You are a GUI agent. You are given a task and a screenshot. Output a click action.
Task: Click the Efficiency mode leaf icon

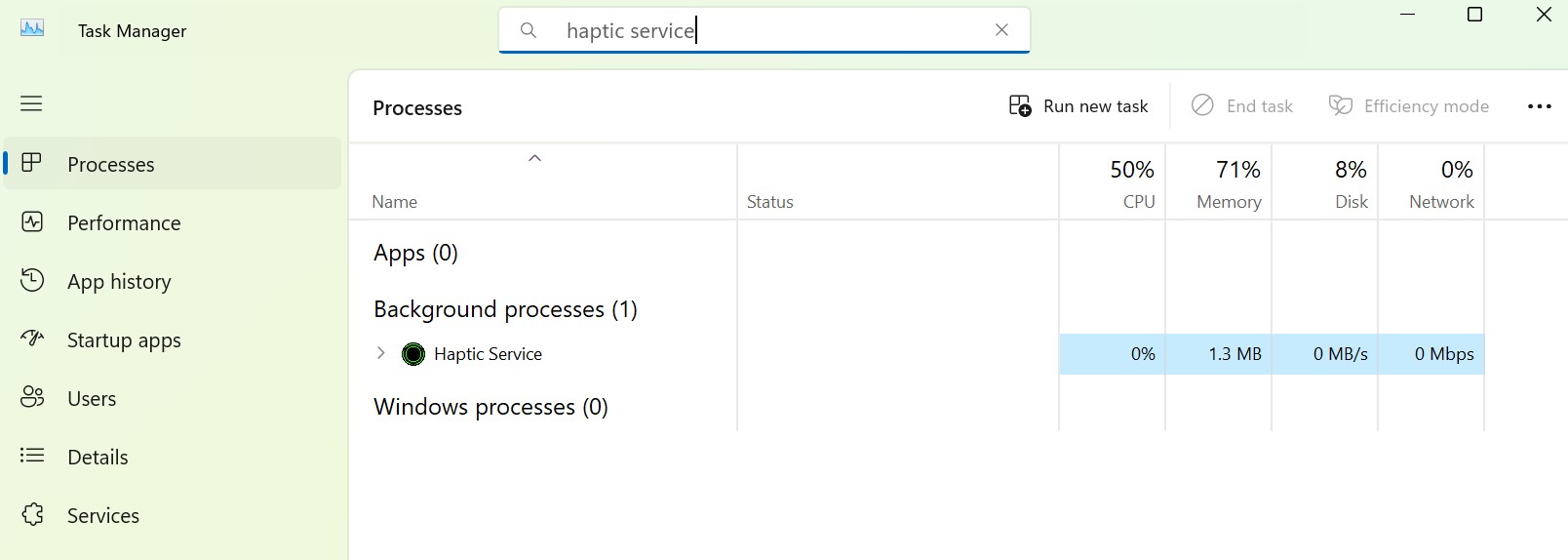coord(1341,105)
